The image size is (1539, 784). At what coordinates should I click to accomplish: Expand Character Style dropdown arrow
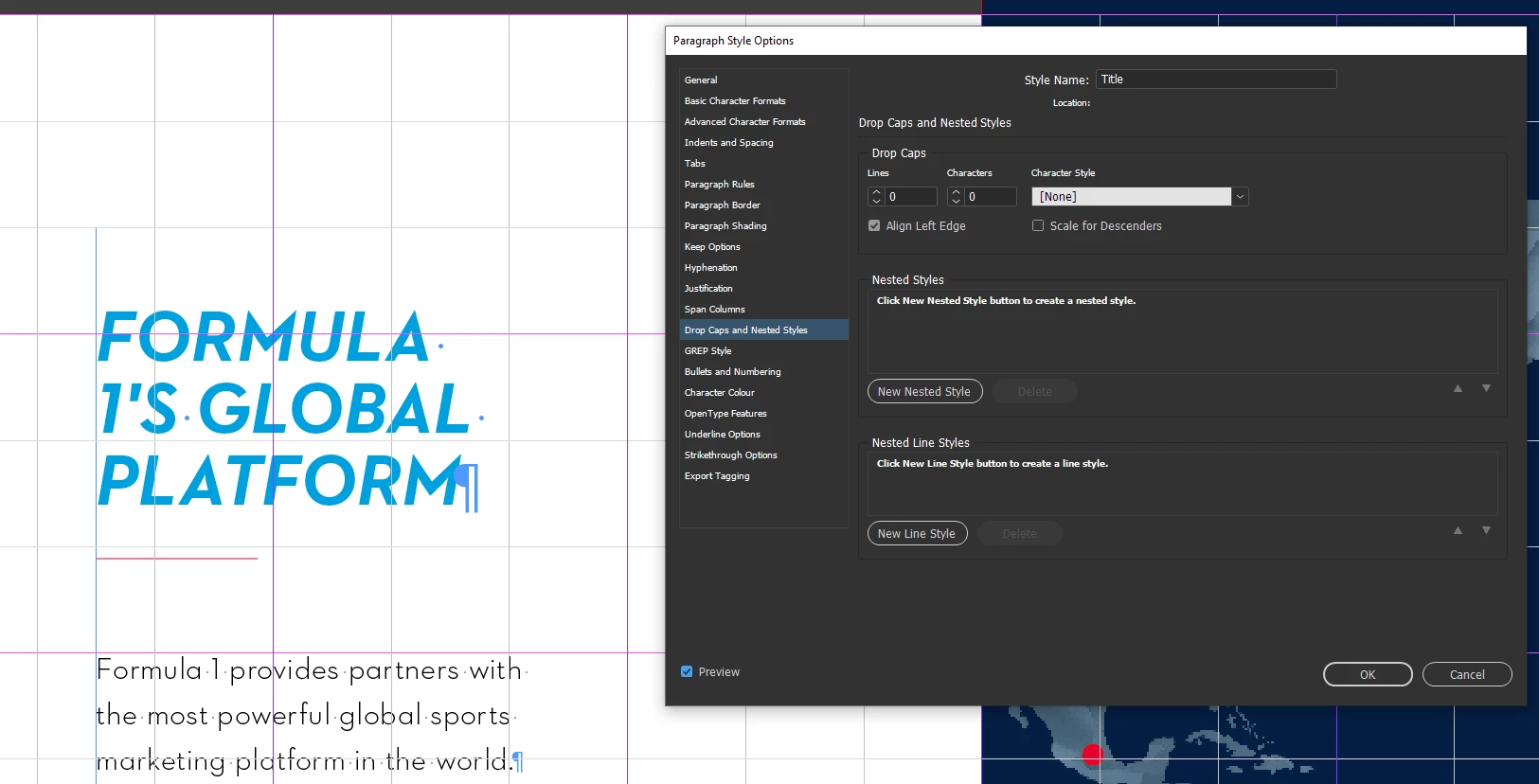point(1240,197)
